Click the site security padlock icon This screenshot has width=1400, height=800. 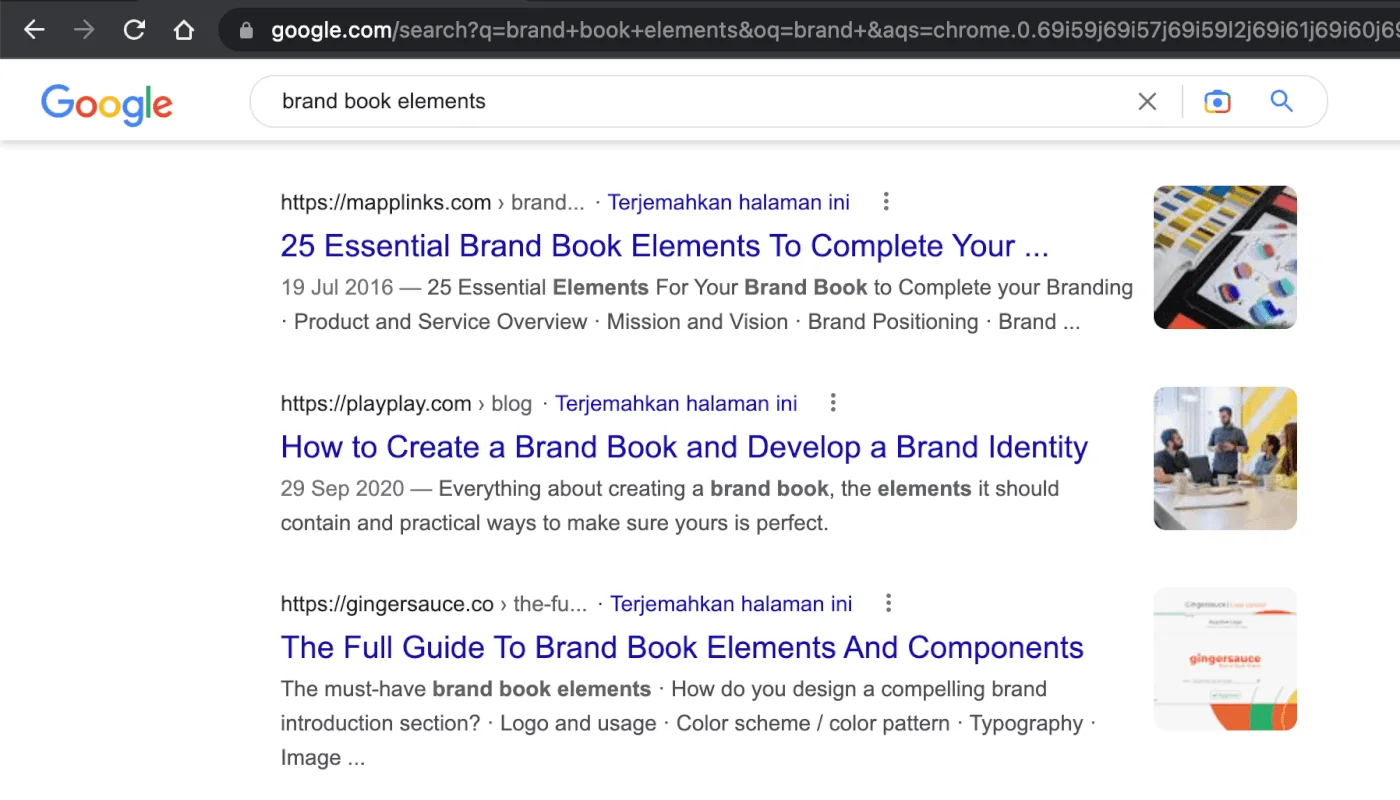[246, 29]
